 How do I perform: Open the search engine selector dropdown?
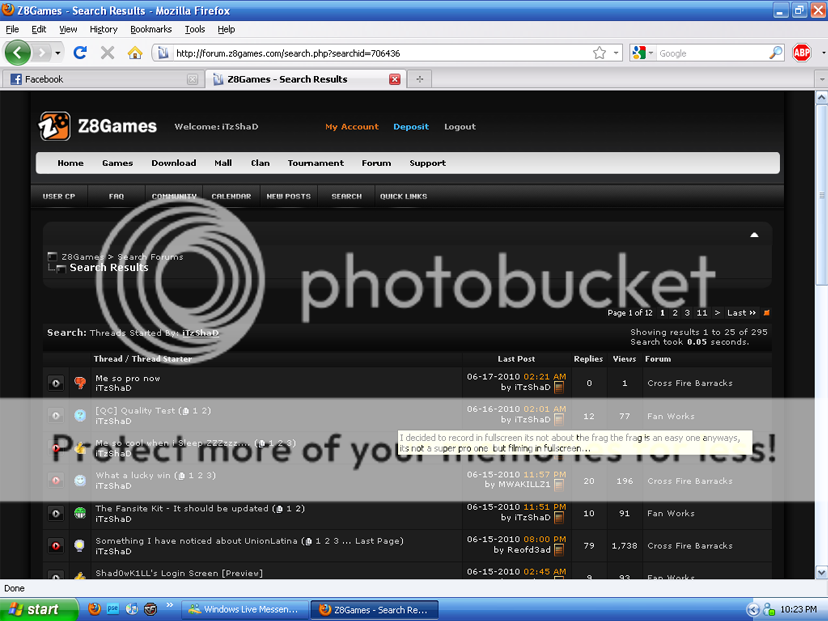coord(642,53)
